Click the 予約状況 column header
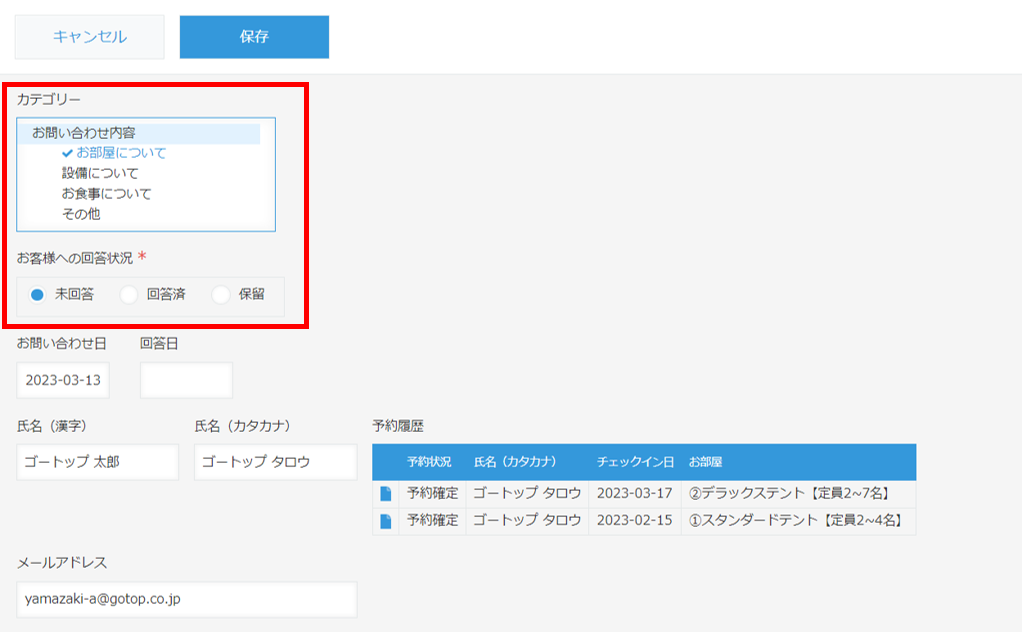 pos(429,462)
